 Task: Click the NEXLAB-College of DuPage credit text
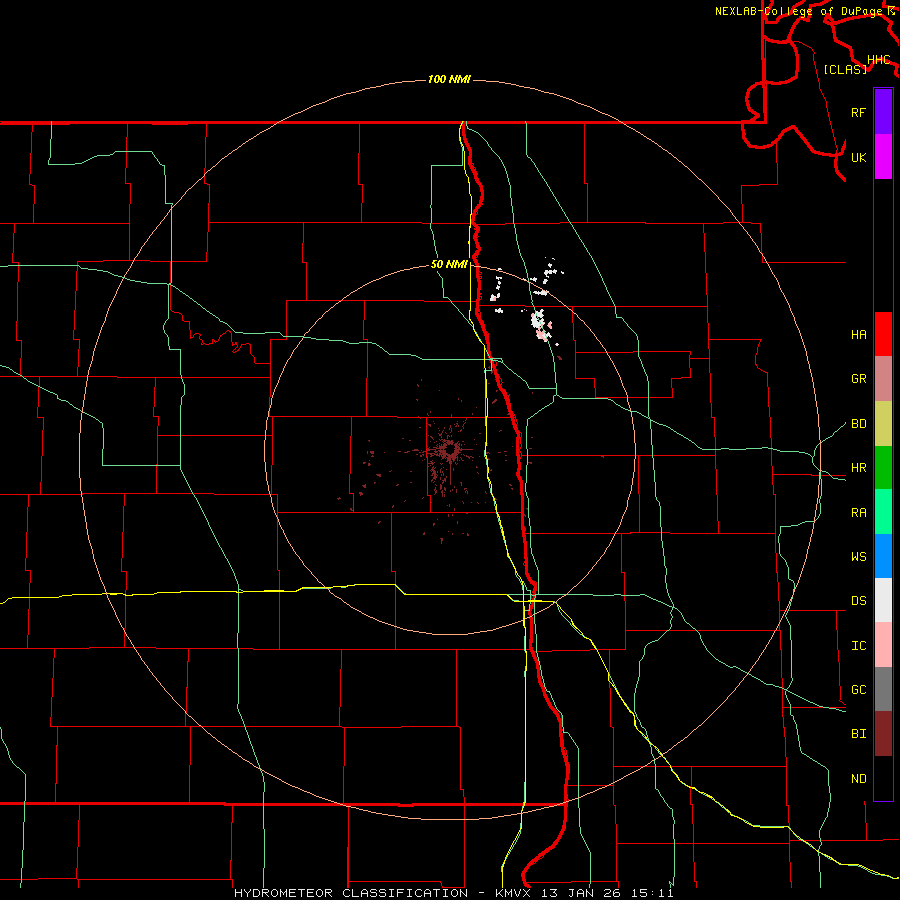click(x=800, y=11)
